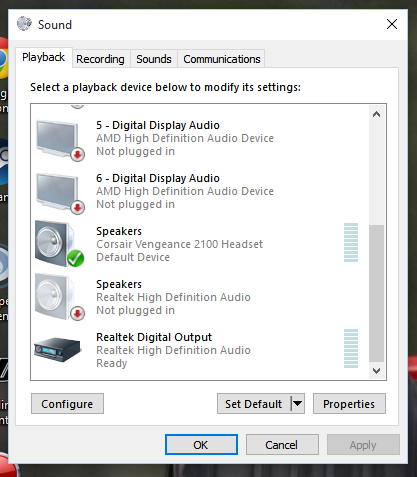Click the Realtek Speakers not plugged in icon
The image size is (417, 477).
(x=59, y=297)
